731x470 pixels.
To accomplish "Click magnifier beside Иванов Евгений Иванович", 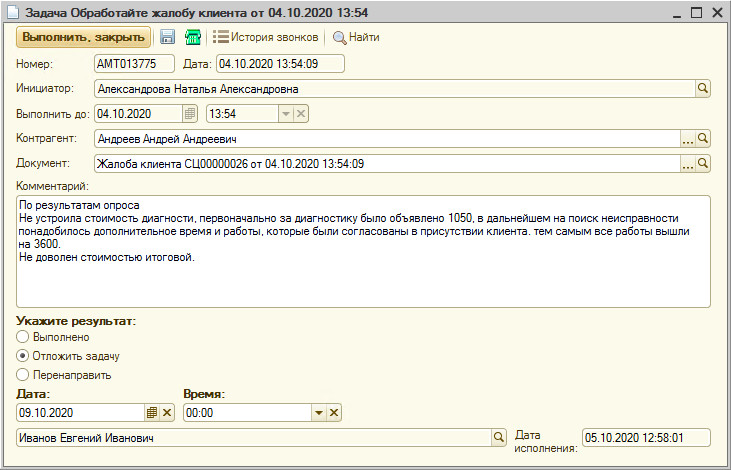I will point(498,438).
